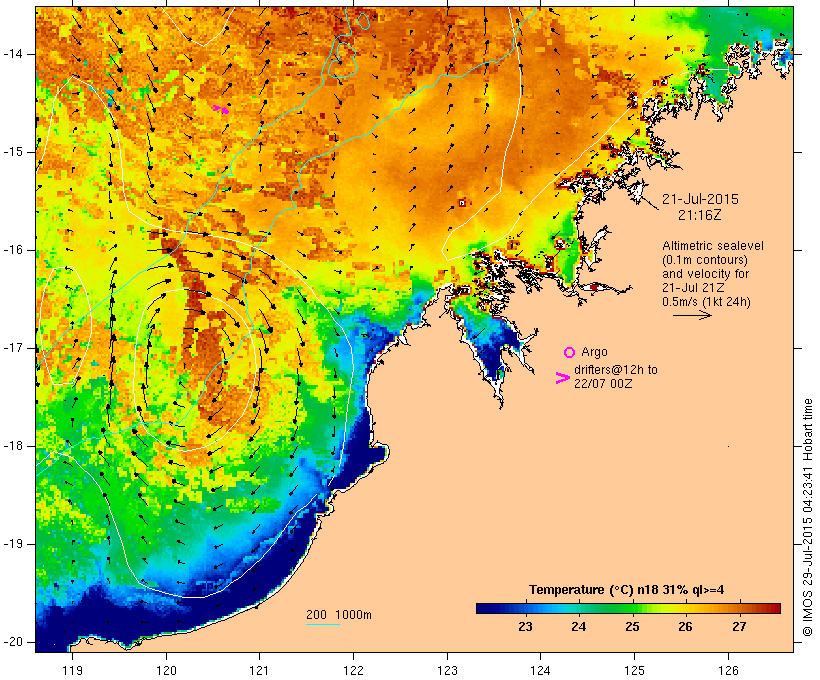Click the longitude axis label '125'

coord(634,670)
